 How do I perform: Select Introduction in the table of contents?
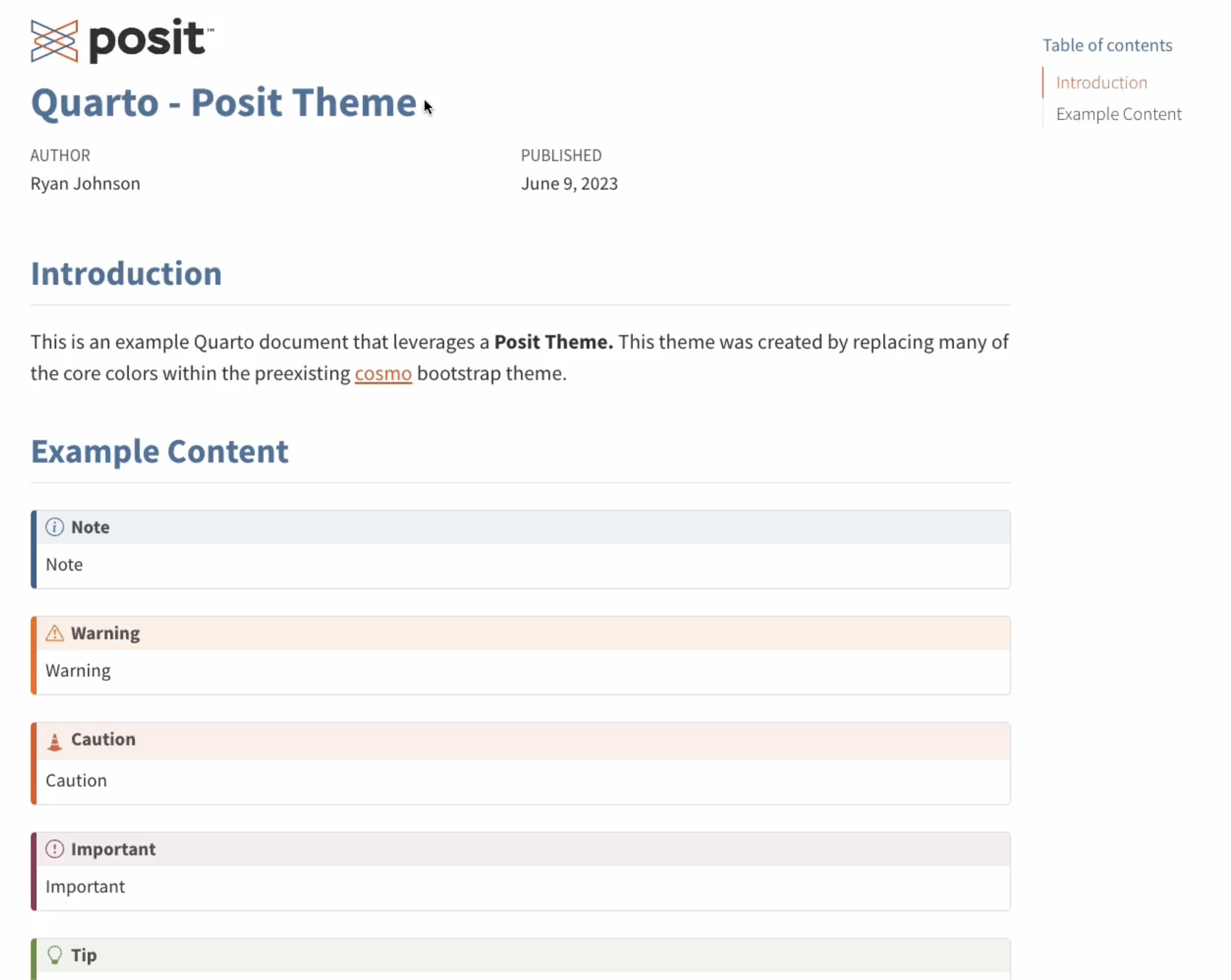tap(1101, 82)
